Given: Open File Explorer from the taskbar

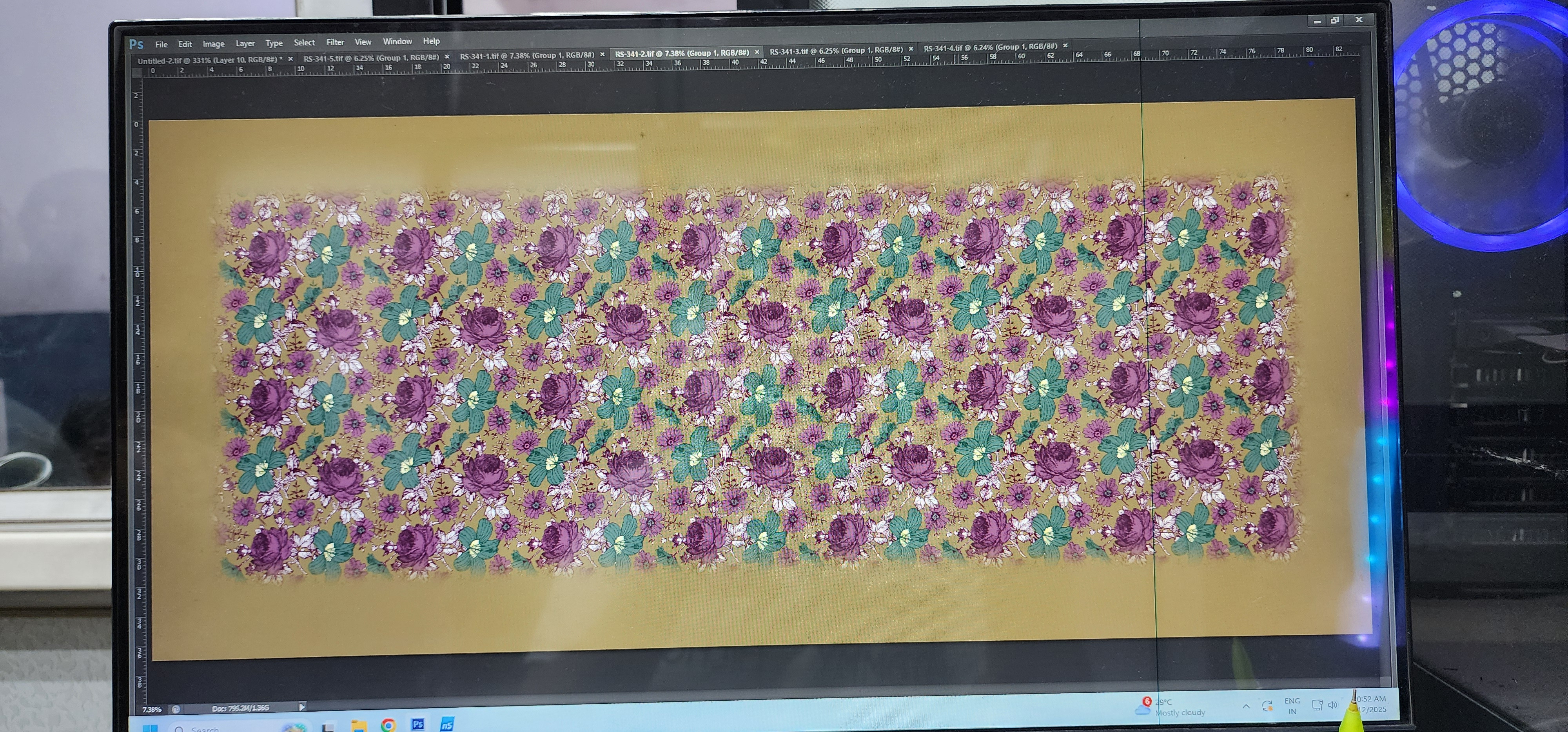Looking at the screenshot, I should pos(359,725).
